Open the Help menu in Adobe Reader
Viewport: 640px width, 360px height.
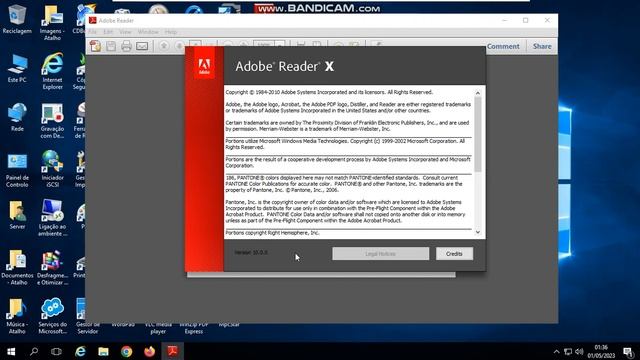171,32
